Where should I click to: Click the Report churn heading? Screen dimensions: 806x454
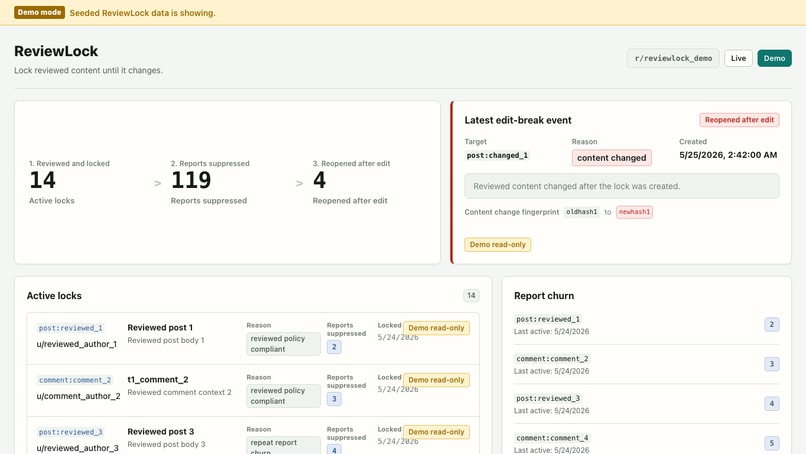[544, 296]
